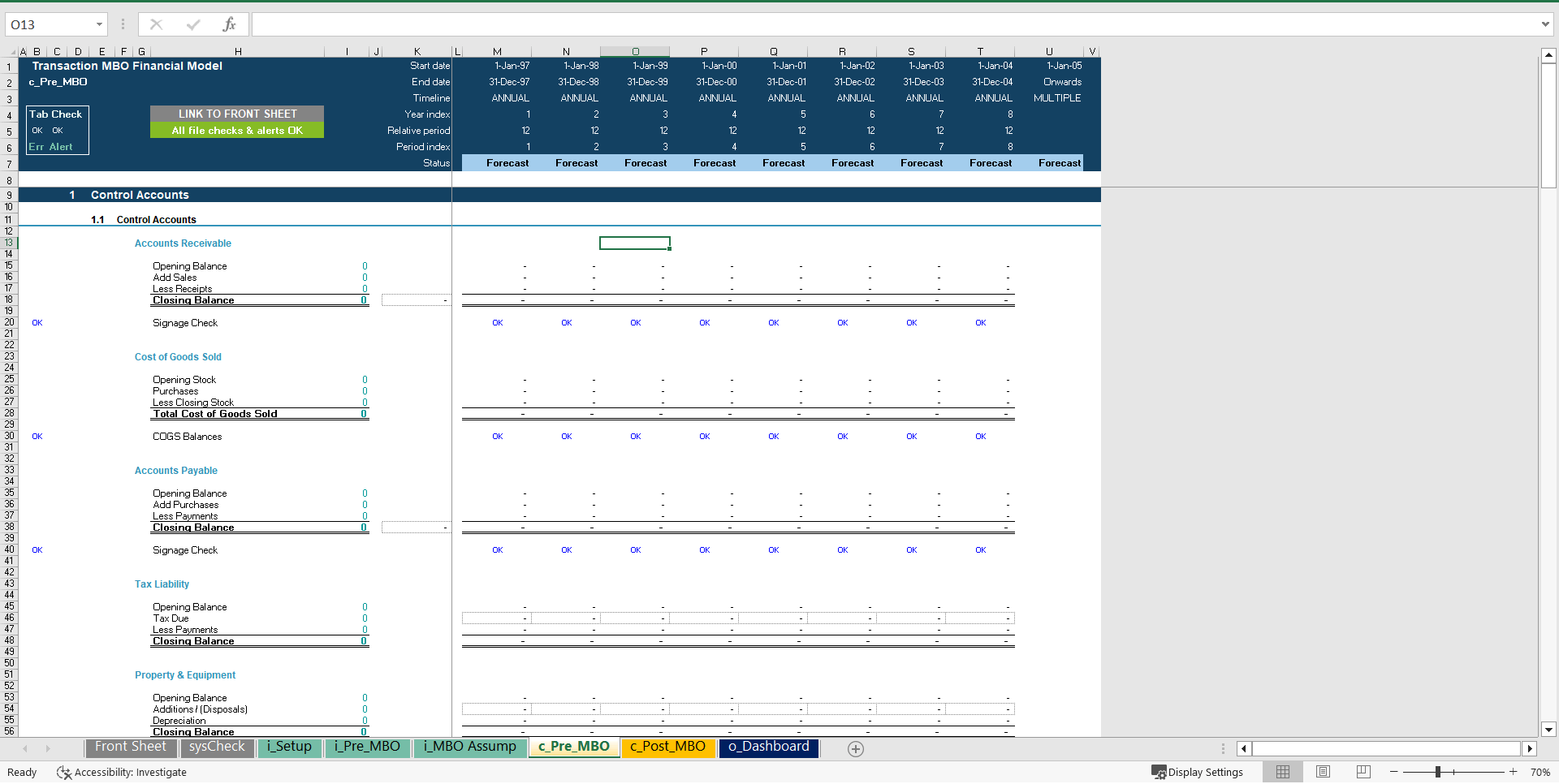Click the tab bar split handle dots

(1223, 749)
